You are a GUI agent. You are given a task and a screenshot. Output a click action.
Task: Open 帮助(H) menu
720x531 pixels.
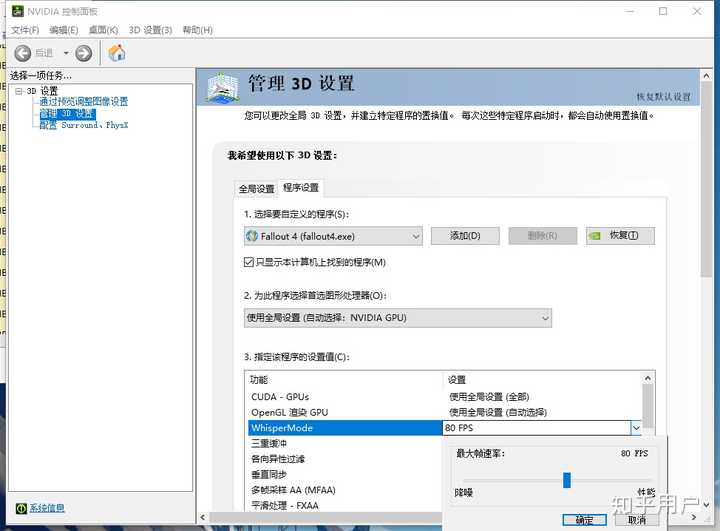coord(197,30)
